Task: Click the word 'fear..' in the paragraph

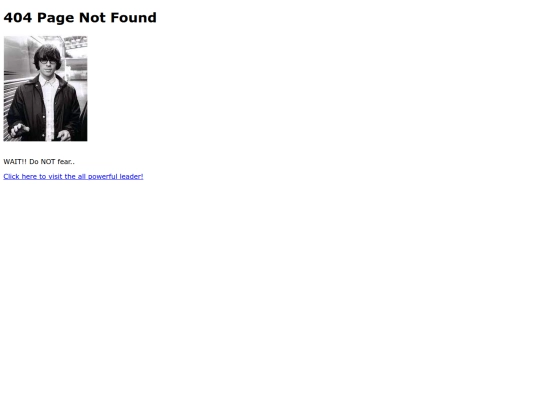Action: pos(66,162)
